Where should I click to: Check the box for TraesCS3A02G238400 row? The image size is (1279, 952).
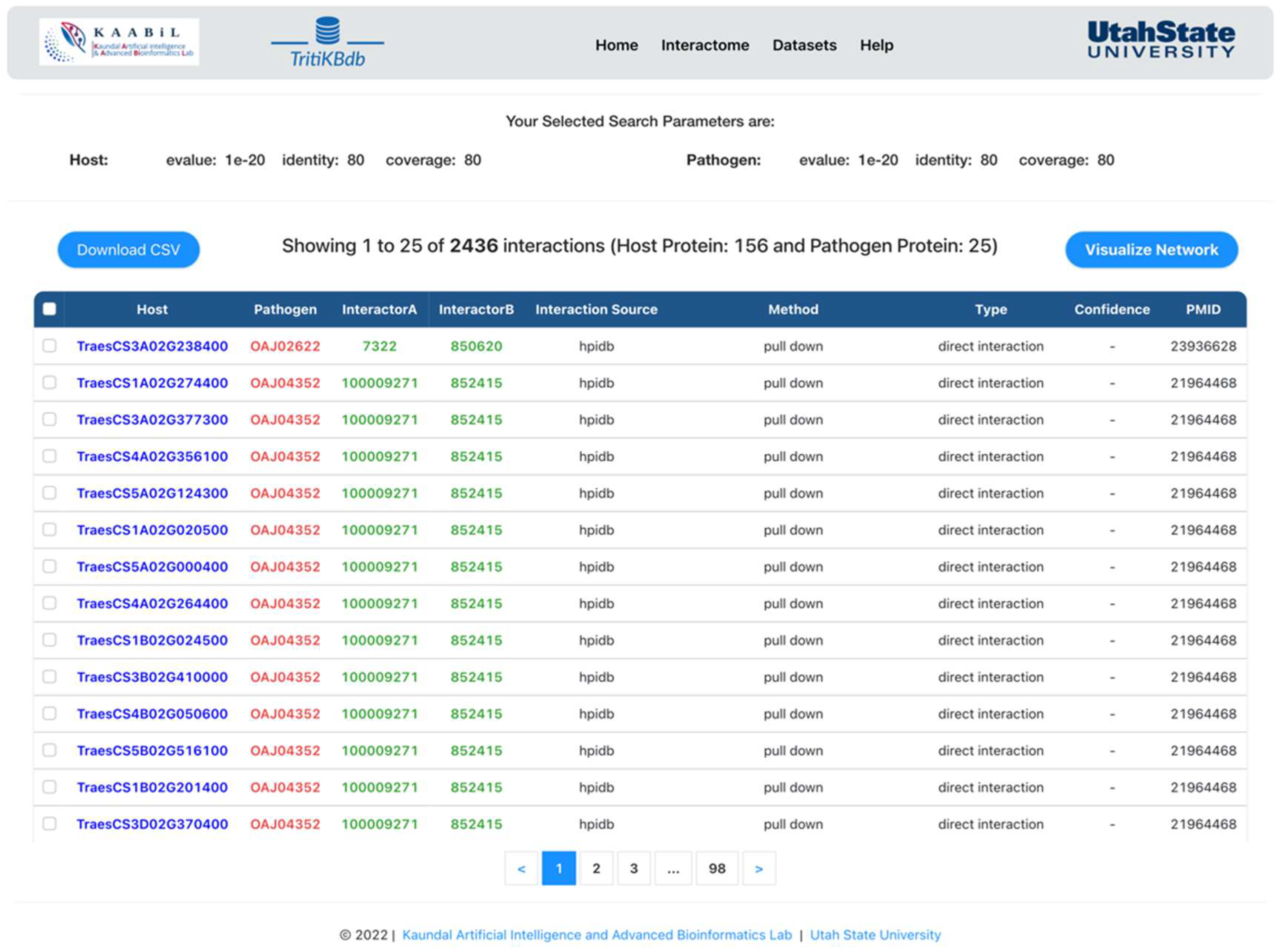click(50, 346)
